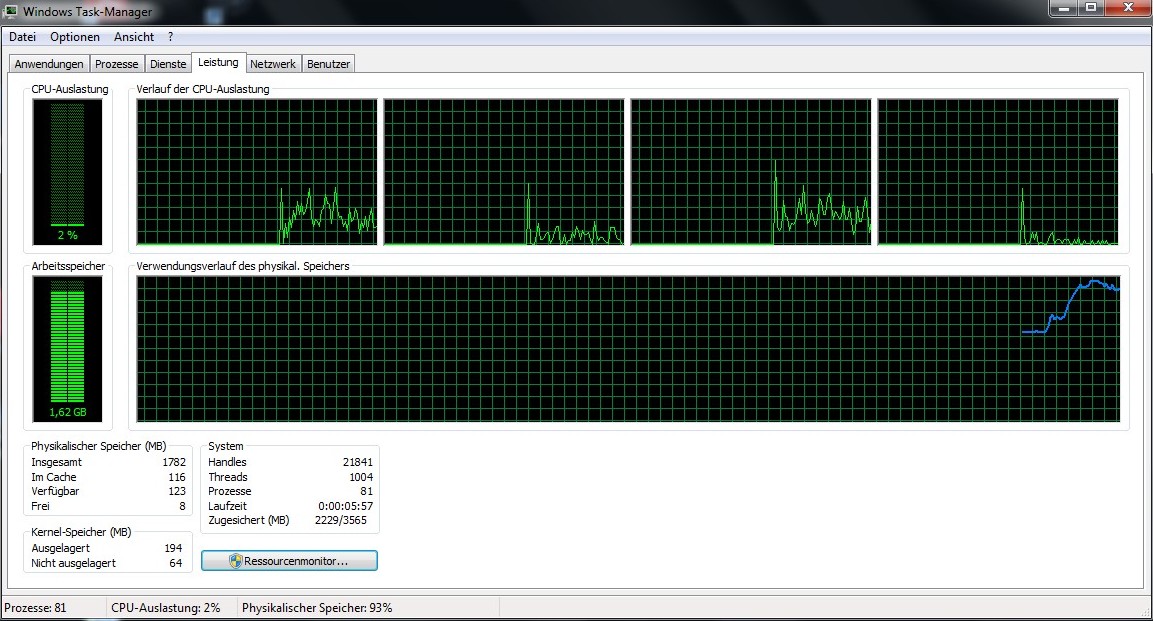Viewport: 1153px width, 621px height.
Task: Open the Datei menu
Action: coord(22,37)
